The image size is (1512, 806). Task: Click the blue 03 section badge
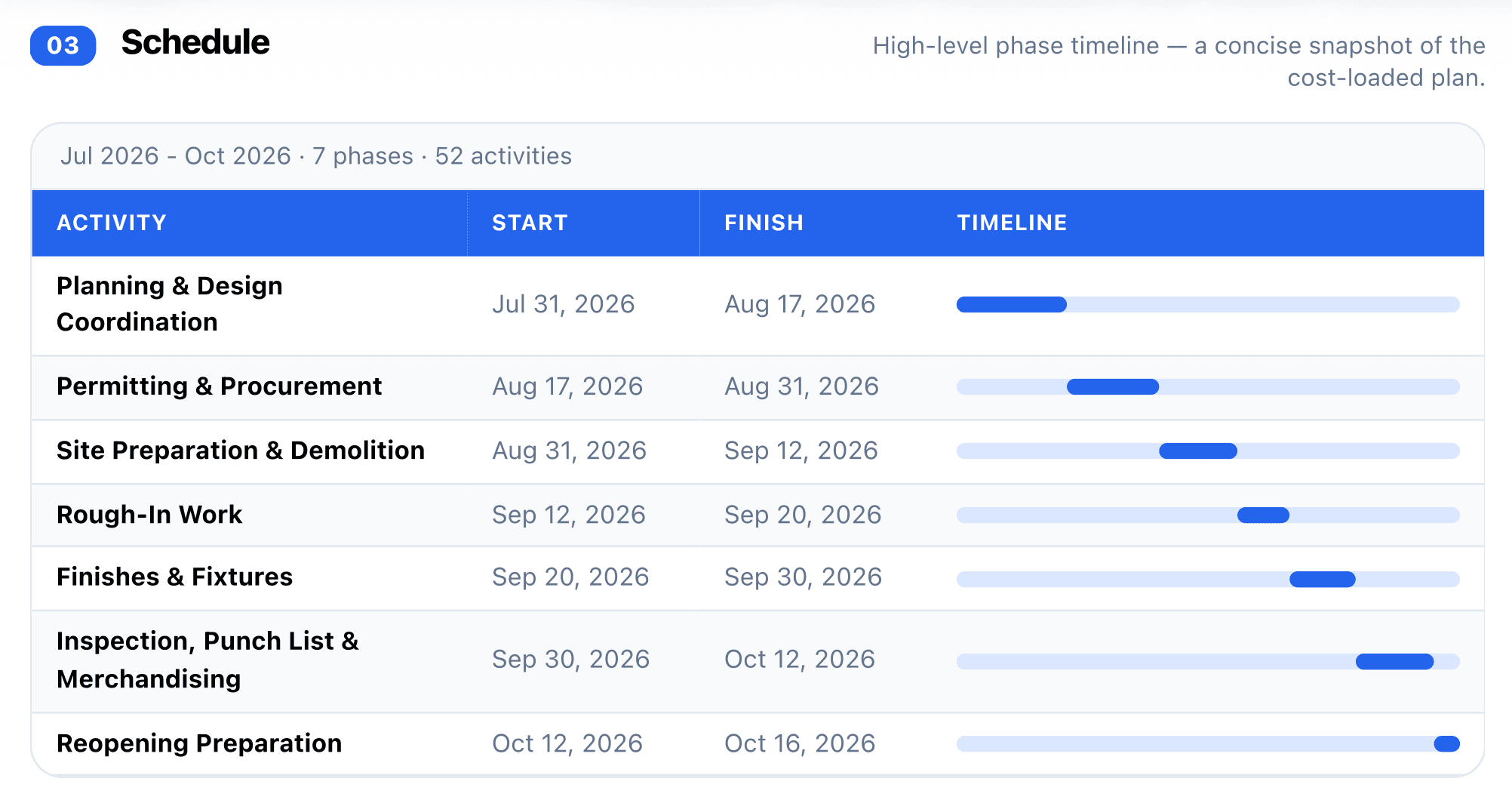tap(63, 45)
